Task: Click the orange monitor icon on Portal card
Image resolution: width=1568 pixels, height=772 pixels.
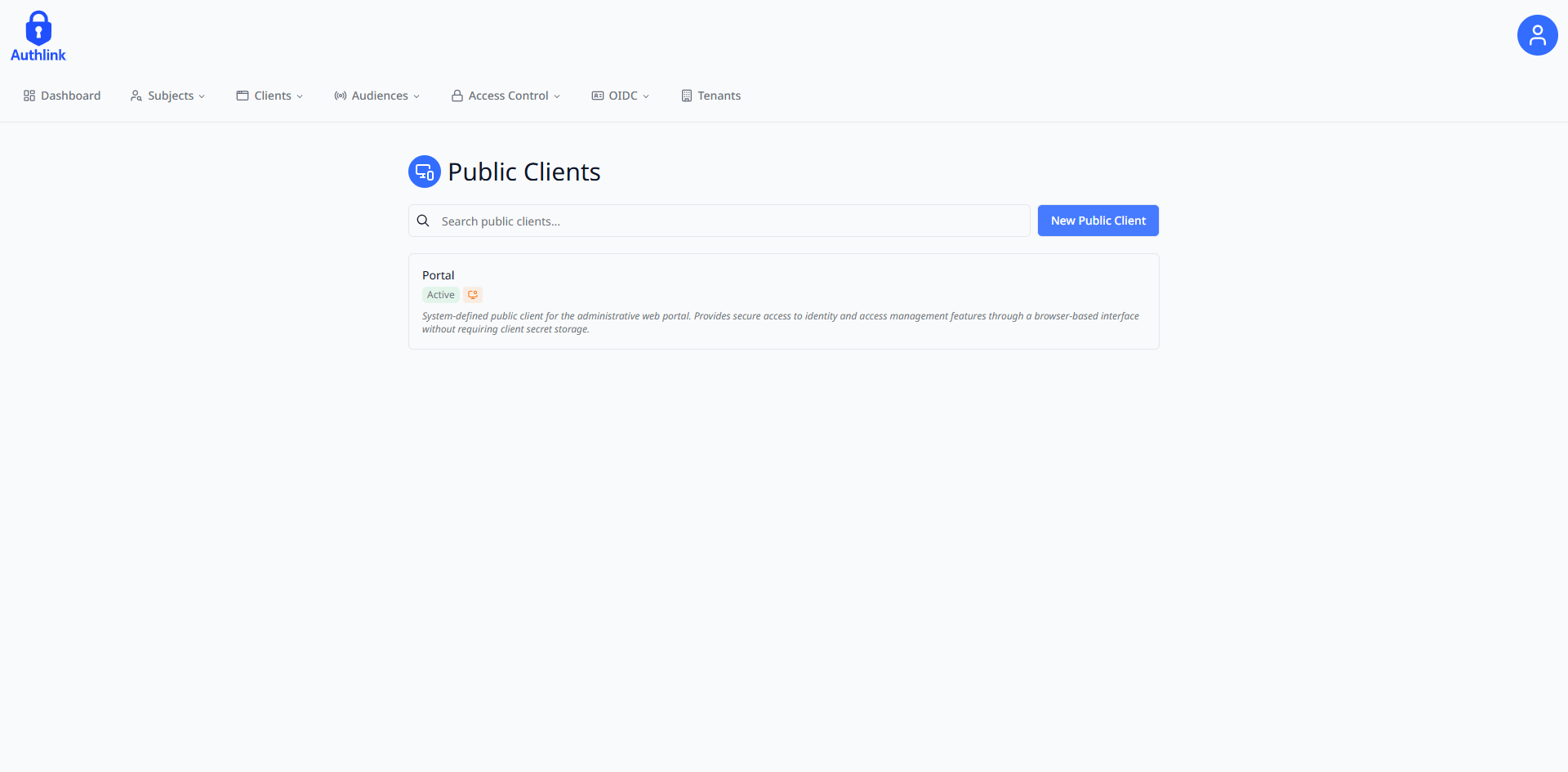Action: [x=472, y=294]
